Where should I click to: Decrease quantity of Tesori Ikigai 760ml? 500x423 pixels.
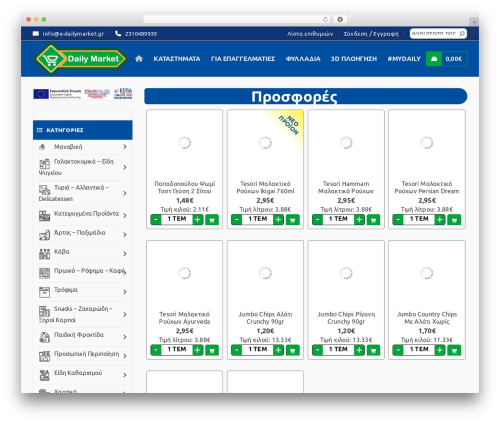point(236,220)
